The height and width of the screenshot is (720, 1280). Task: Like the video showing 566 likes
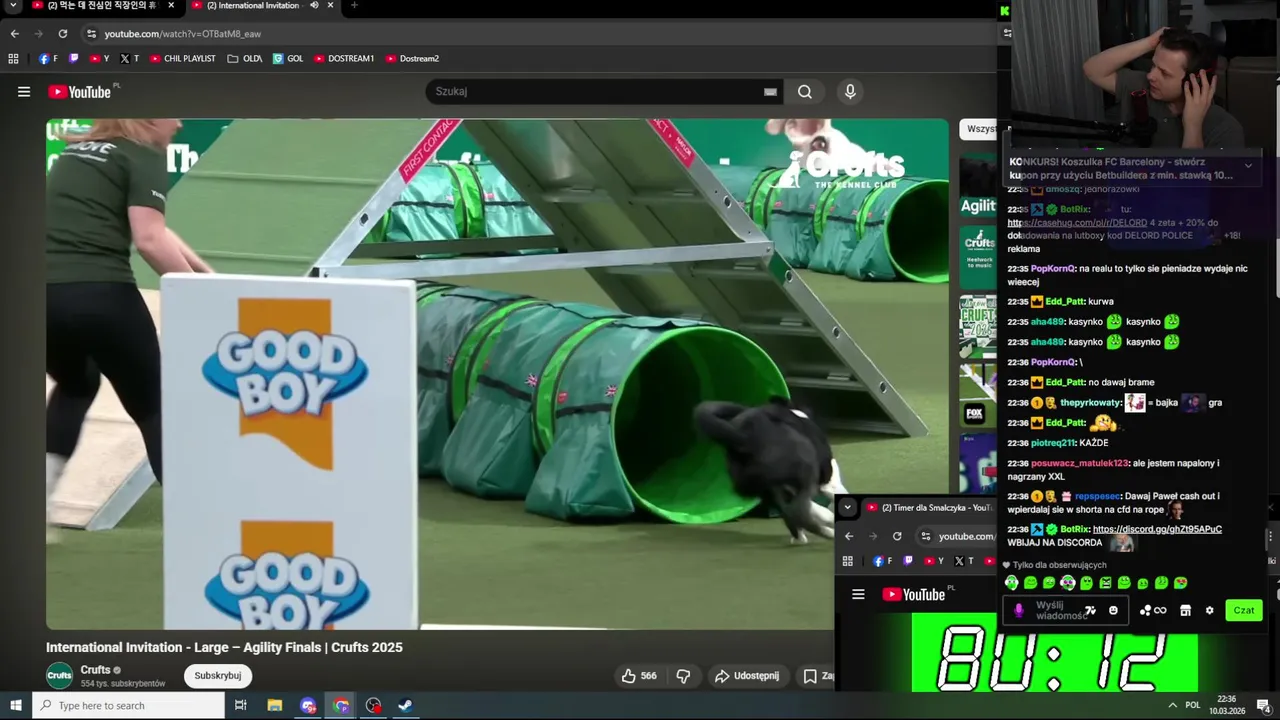coord(638,676)
